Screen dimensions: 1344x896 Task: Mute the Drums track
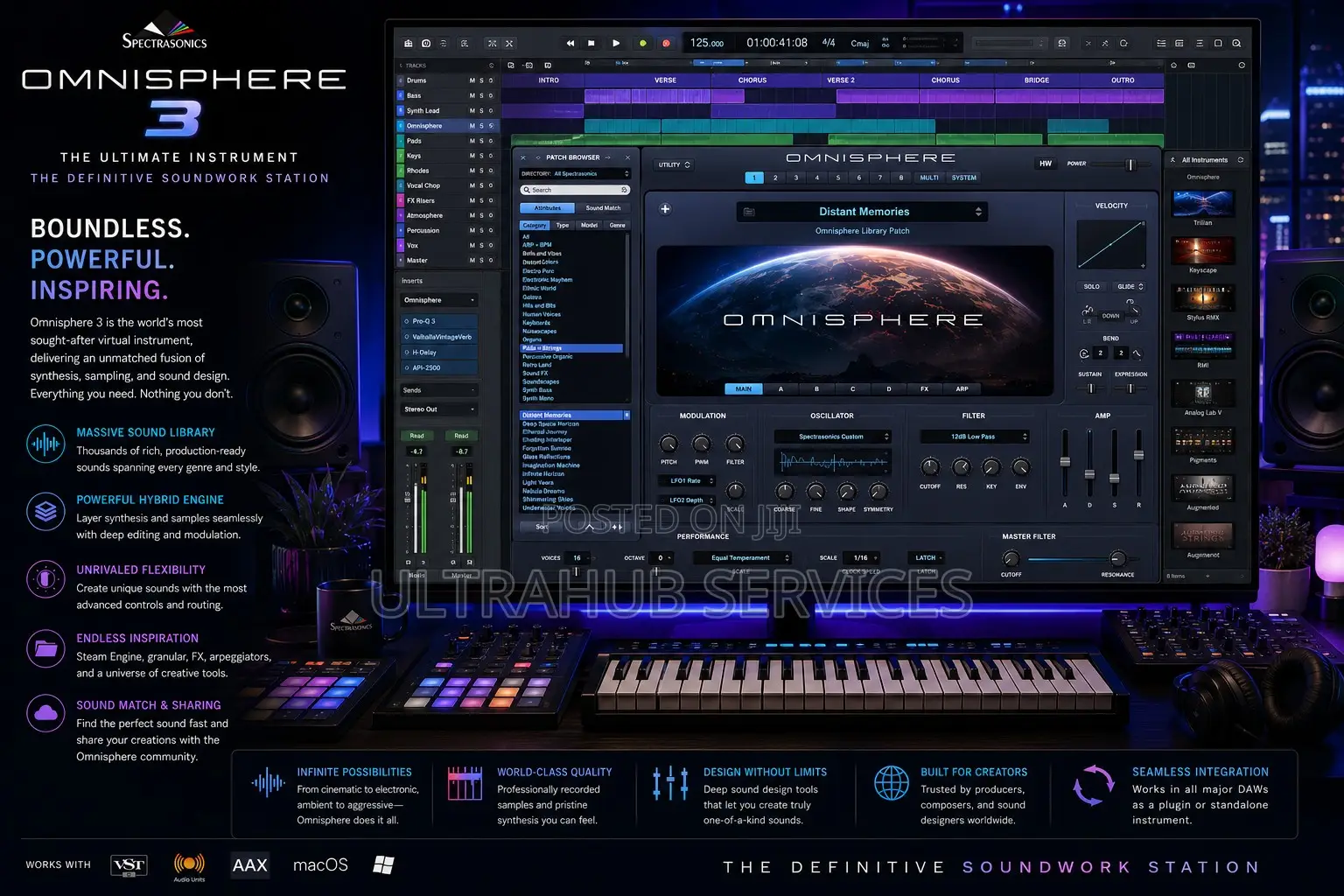pyautogui.click(x=472, y=80)
